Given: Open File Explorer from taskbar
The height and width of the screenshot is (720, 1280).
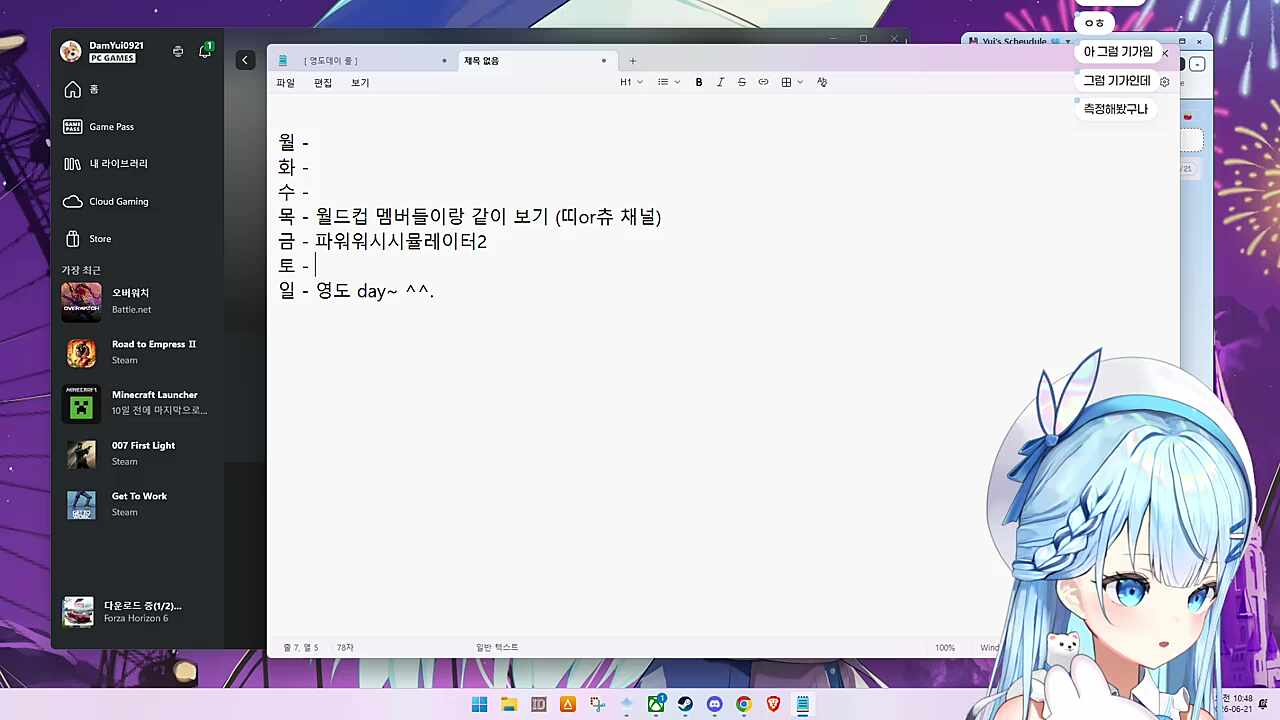Looking at the screenshot, I should pyautogui.click(x=509, y=705).
